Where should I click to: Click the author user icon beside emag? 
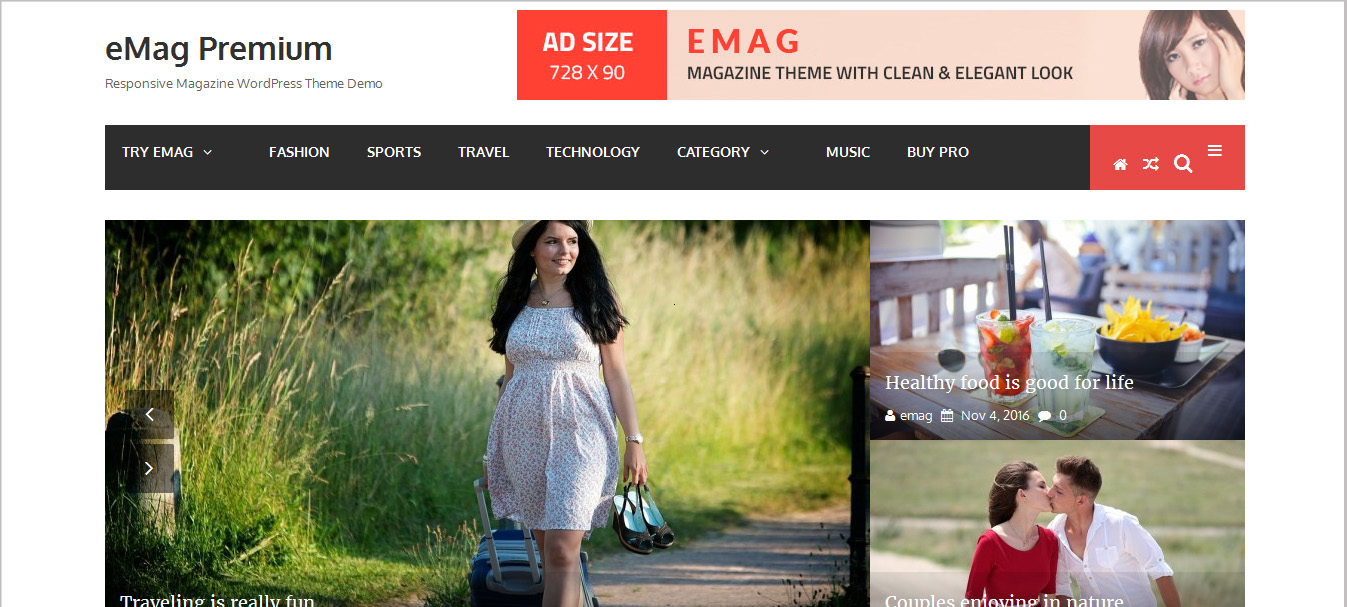coord(890,415)
